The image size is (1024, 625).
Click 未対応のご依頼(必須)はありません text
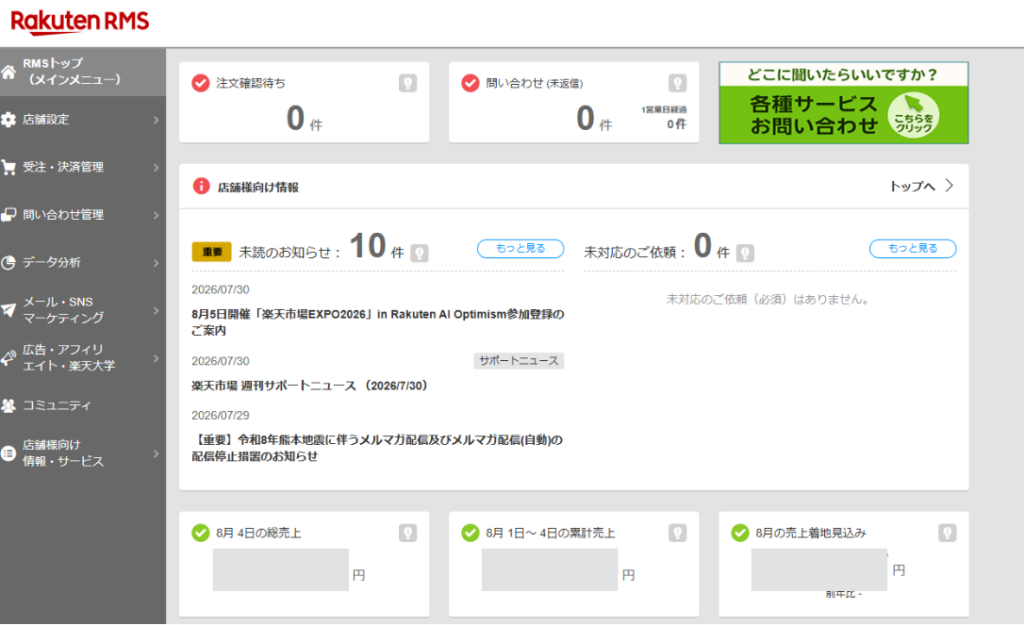click(x=767, y=299)
